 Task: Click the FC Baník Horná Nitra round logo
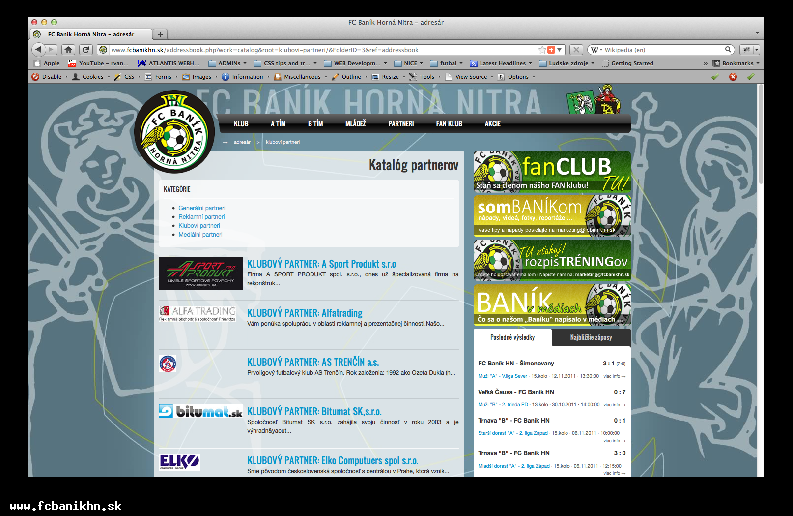tap(174, 132)
